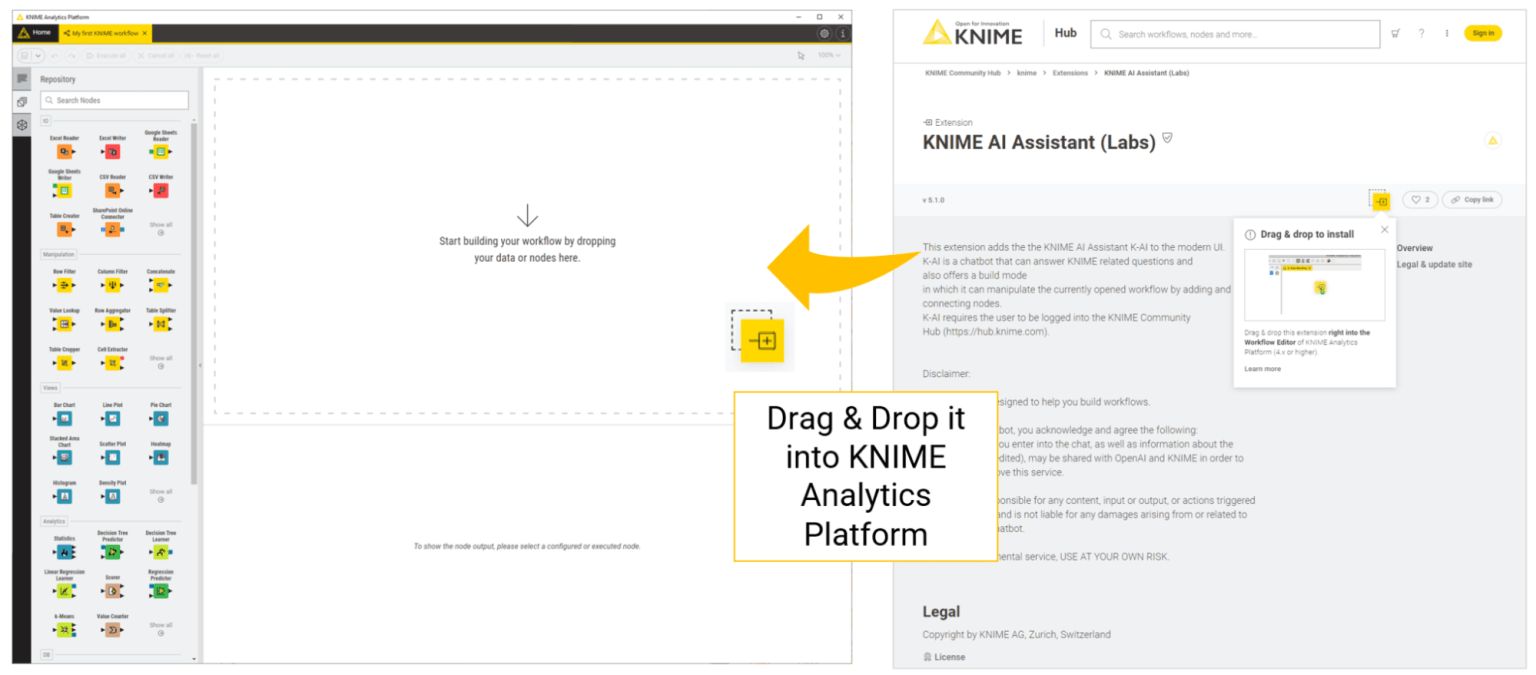Select the Concatenate node icon
This screenshot has height=675, width=1536.
pos(160,285)
